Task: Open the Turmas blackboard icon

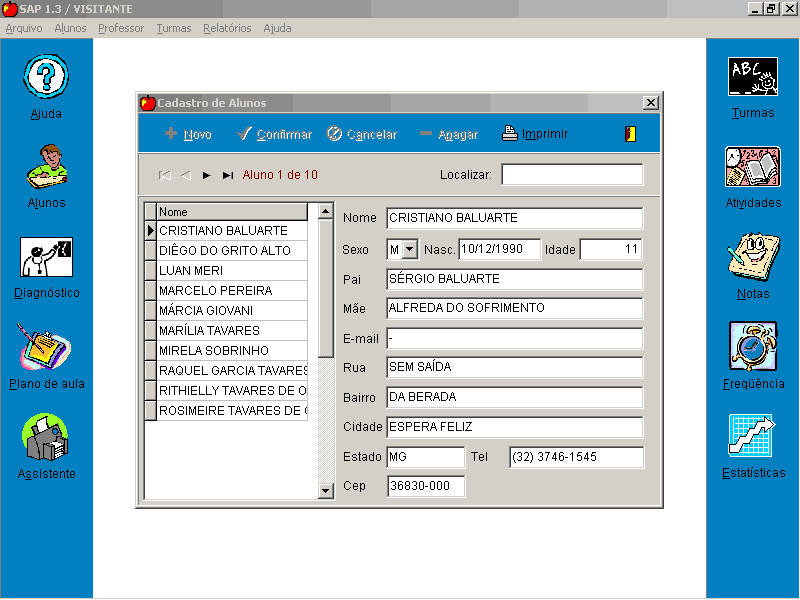Action: 752,77
